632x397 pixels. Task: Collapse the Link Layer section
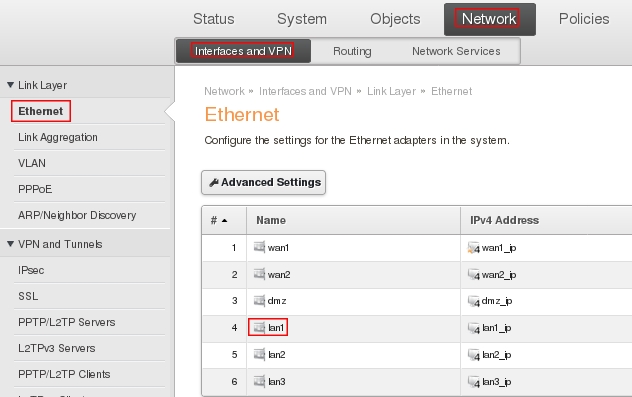coord(10,85)
